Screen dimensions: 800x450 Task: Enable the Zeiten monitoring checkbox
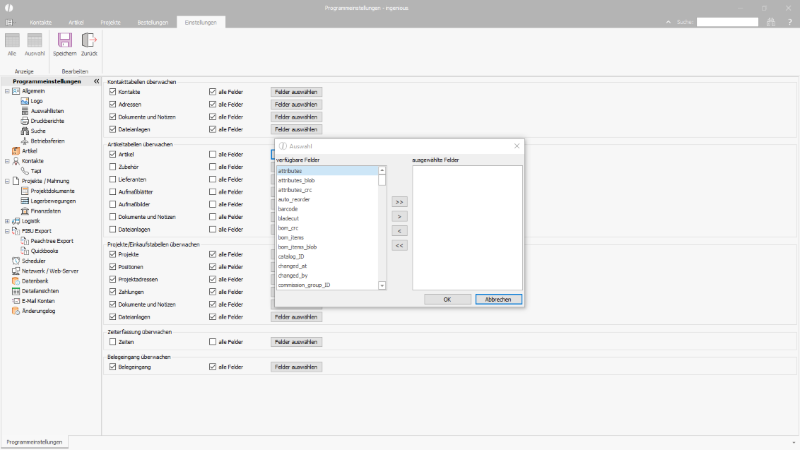coord(113,342)
